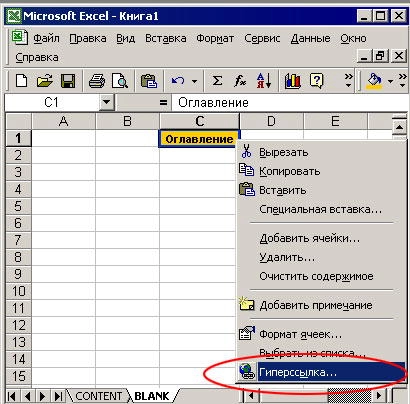Open the Окно menu

point(353,39)
